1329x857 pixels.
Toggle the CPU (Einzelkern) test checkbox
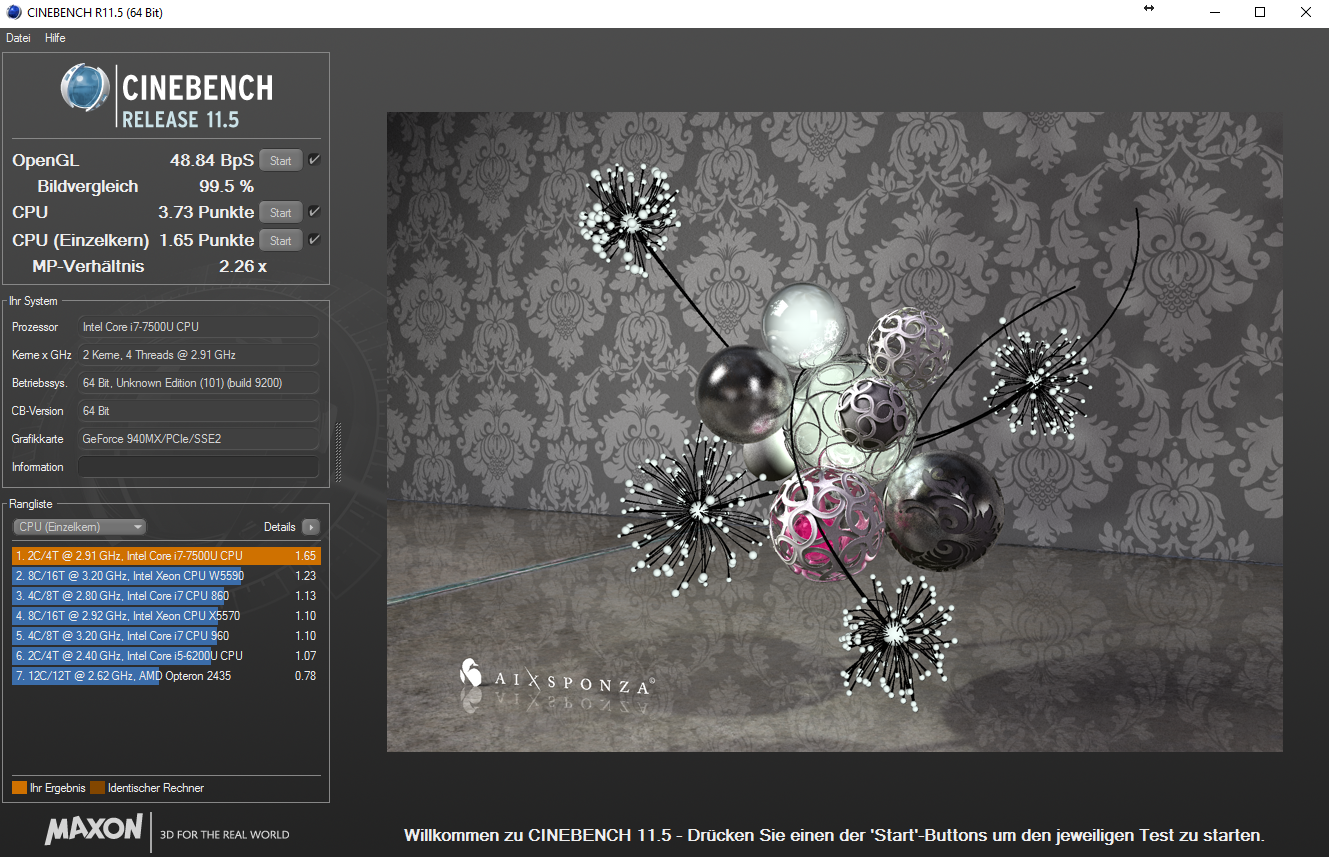[x=314, y=240]
